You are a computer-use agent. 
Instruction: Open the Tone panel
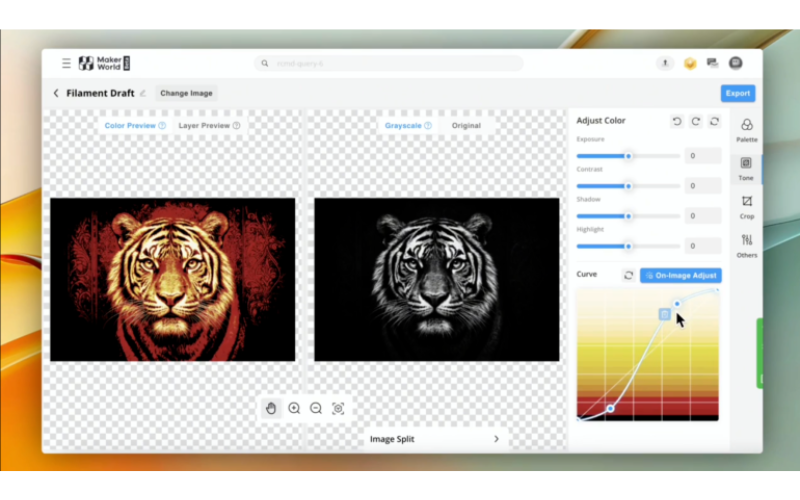point(746,169)
